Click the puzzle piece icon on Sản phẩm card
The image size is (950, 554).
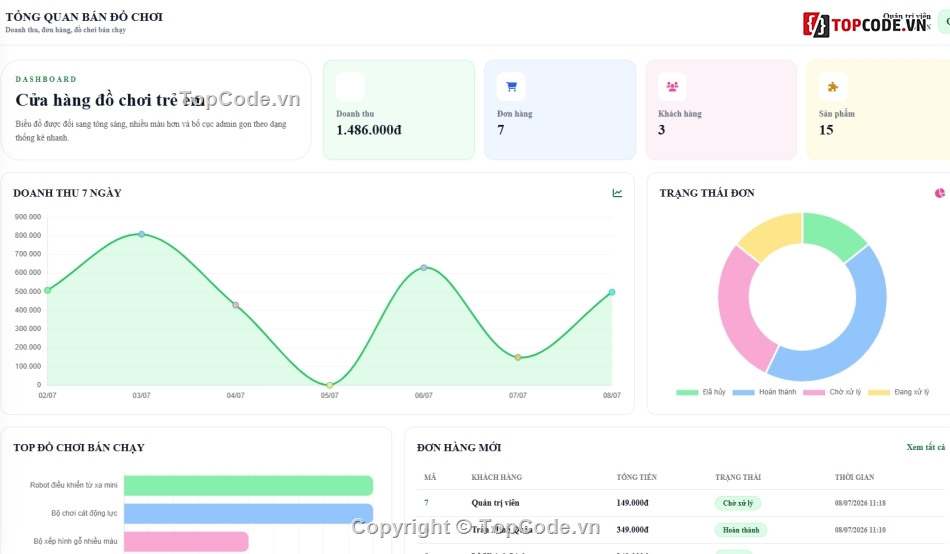(833, 87)
